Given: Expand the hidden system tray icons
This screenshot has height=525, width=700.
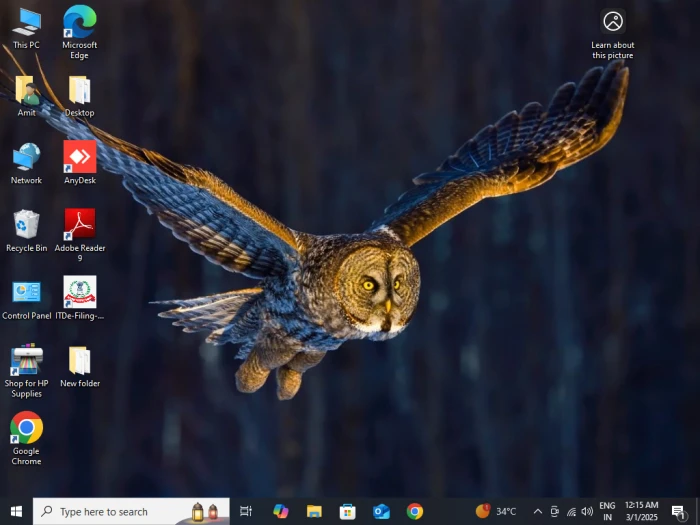Looking at the screenshot, I should (537, 511).
